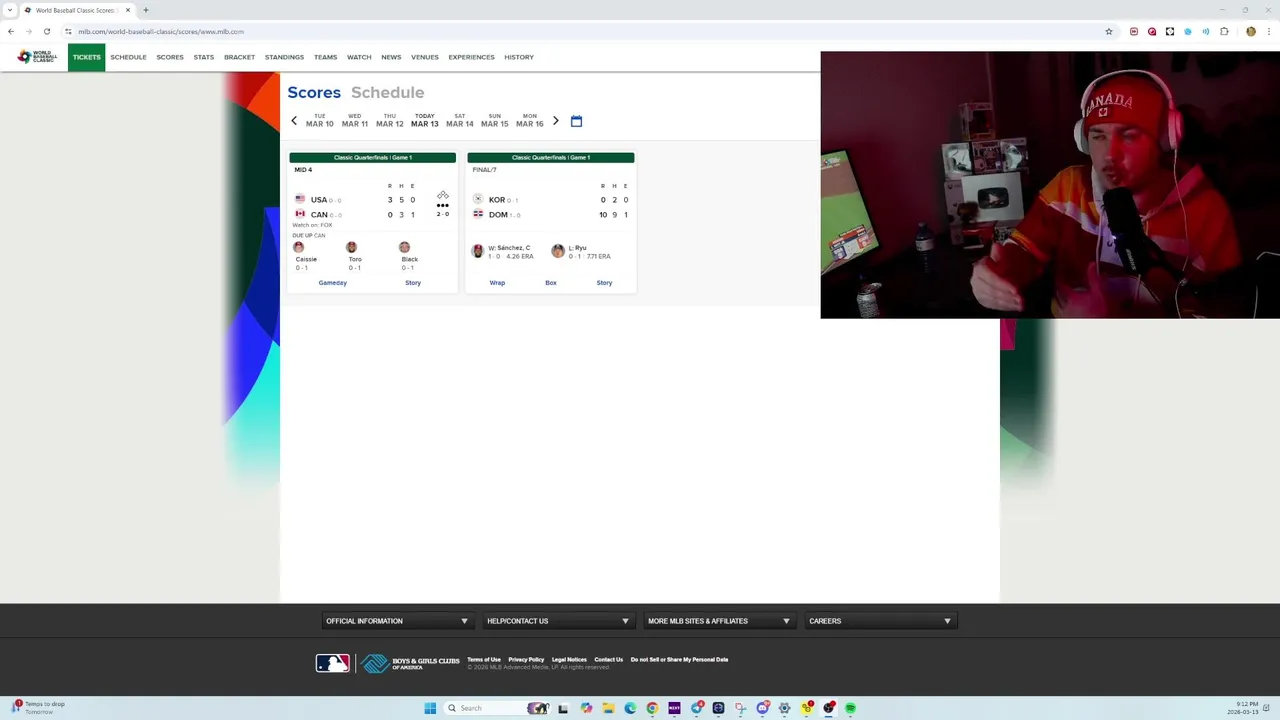
Task: Click the MLB logo in the footer
Action: tap(333, 663)
